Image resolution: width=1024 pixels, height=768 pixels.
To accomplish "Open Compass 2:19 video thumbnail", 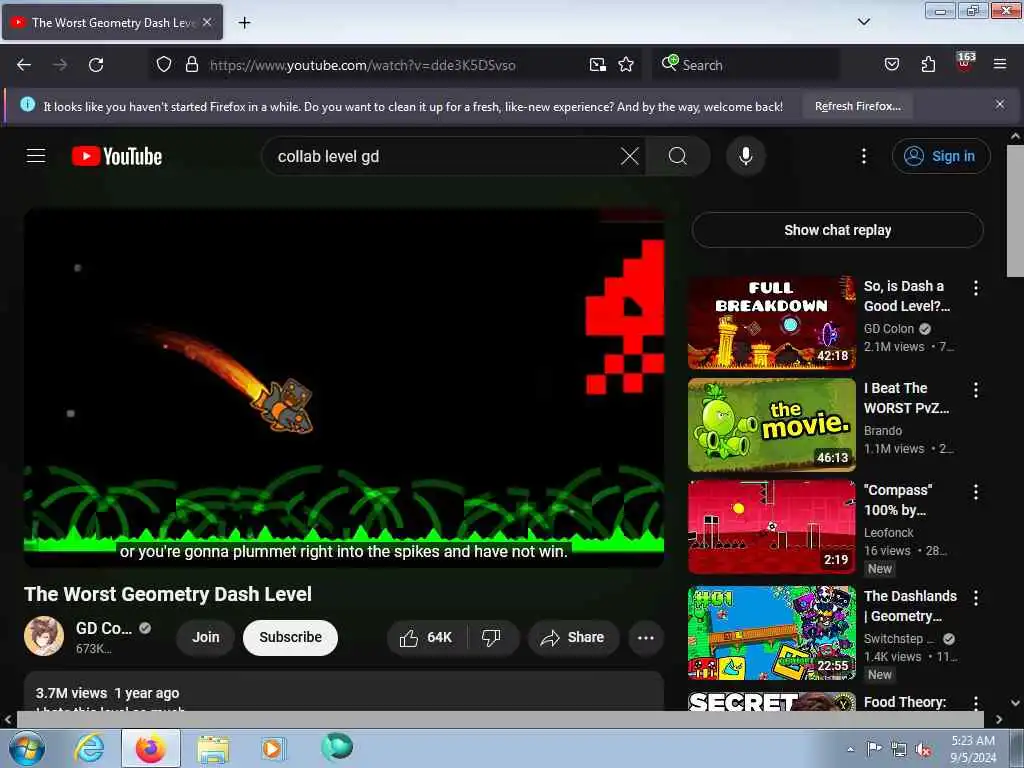I will click(771, 527).
